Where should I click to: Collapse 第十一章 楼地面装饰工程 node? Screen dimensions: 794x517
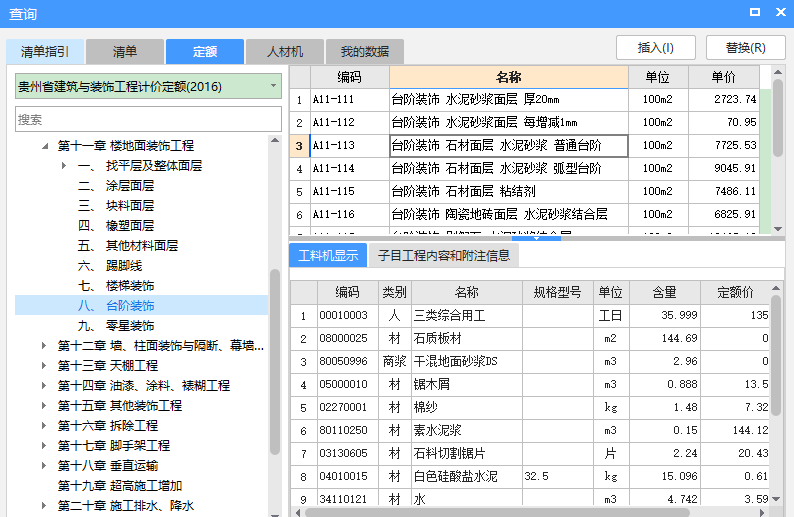pos(45,146)
